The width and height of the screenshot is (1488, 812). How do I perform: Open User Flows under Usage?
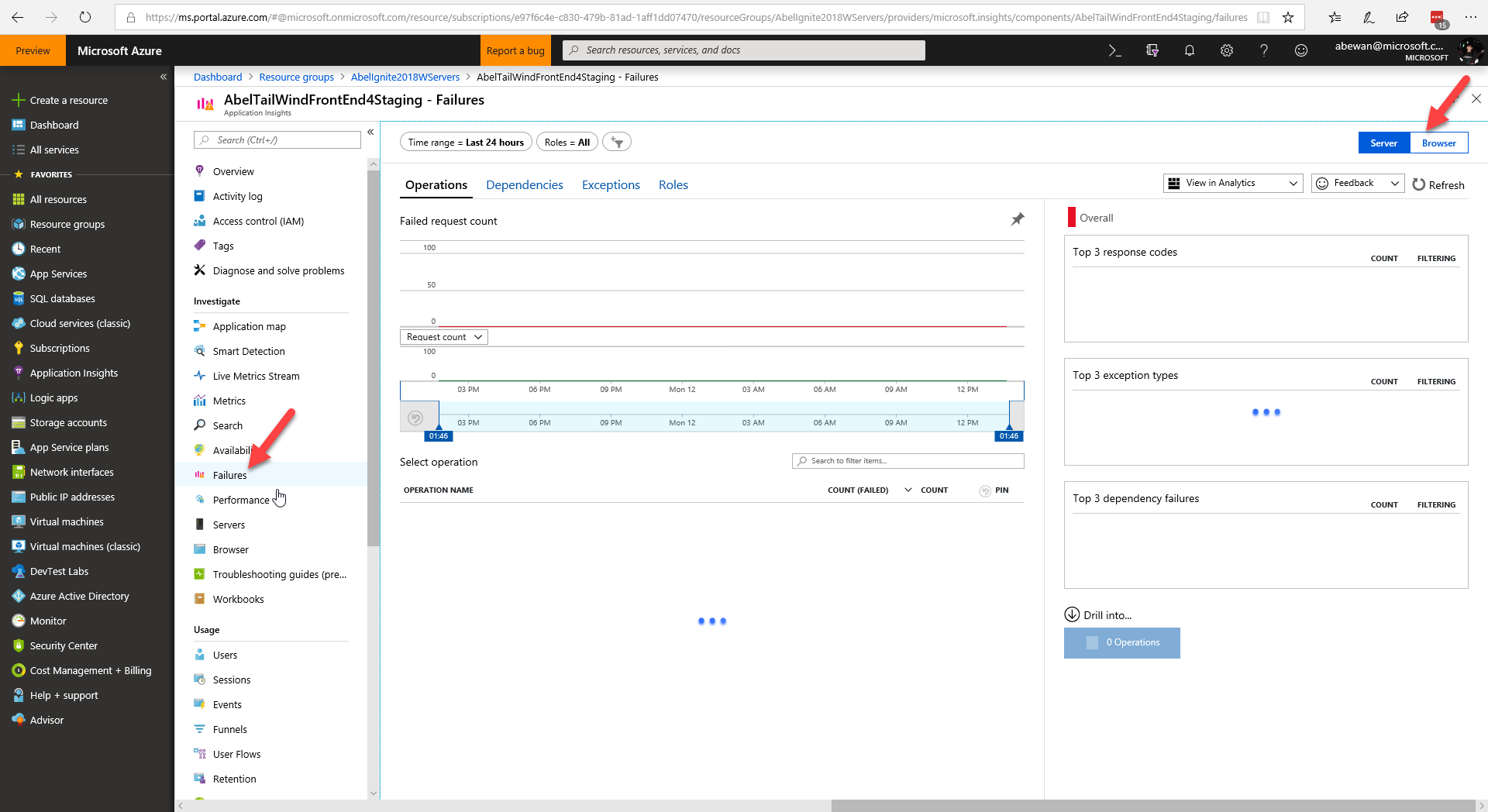click(236, 754)
